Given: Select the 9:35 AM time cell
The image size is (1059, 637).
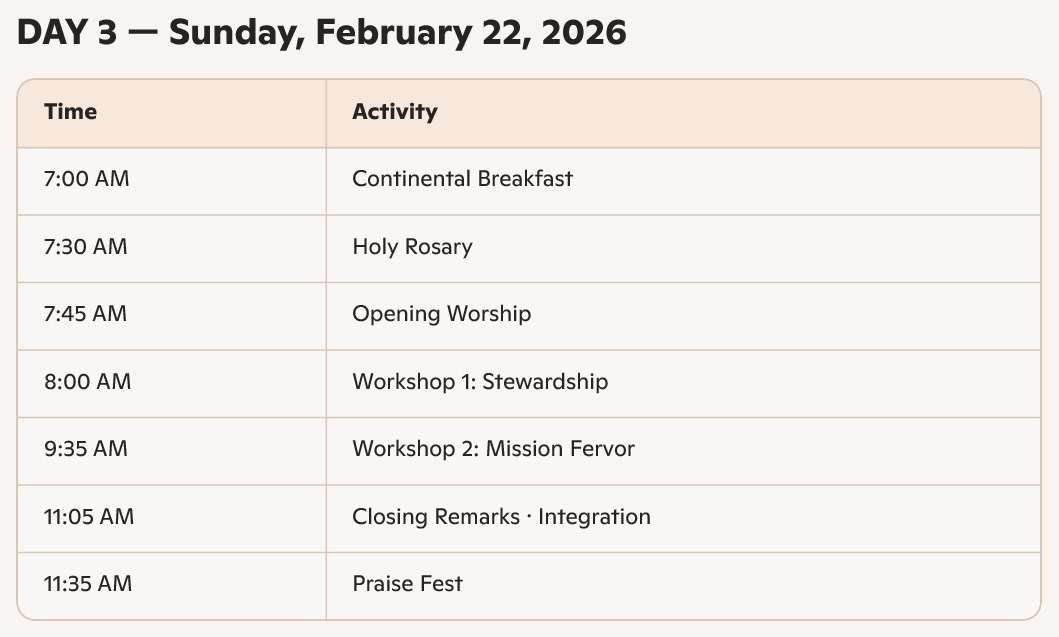Looking at the screenshot, I should point(86,449).
